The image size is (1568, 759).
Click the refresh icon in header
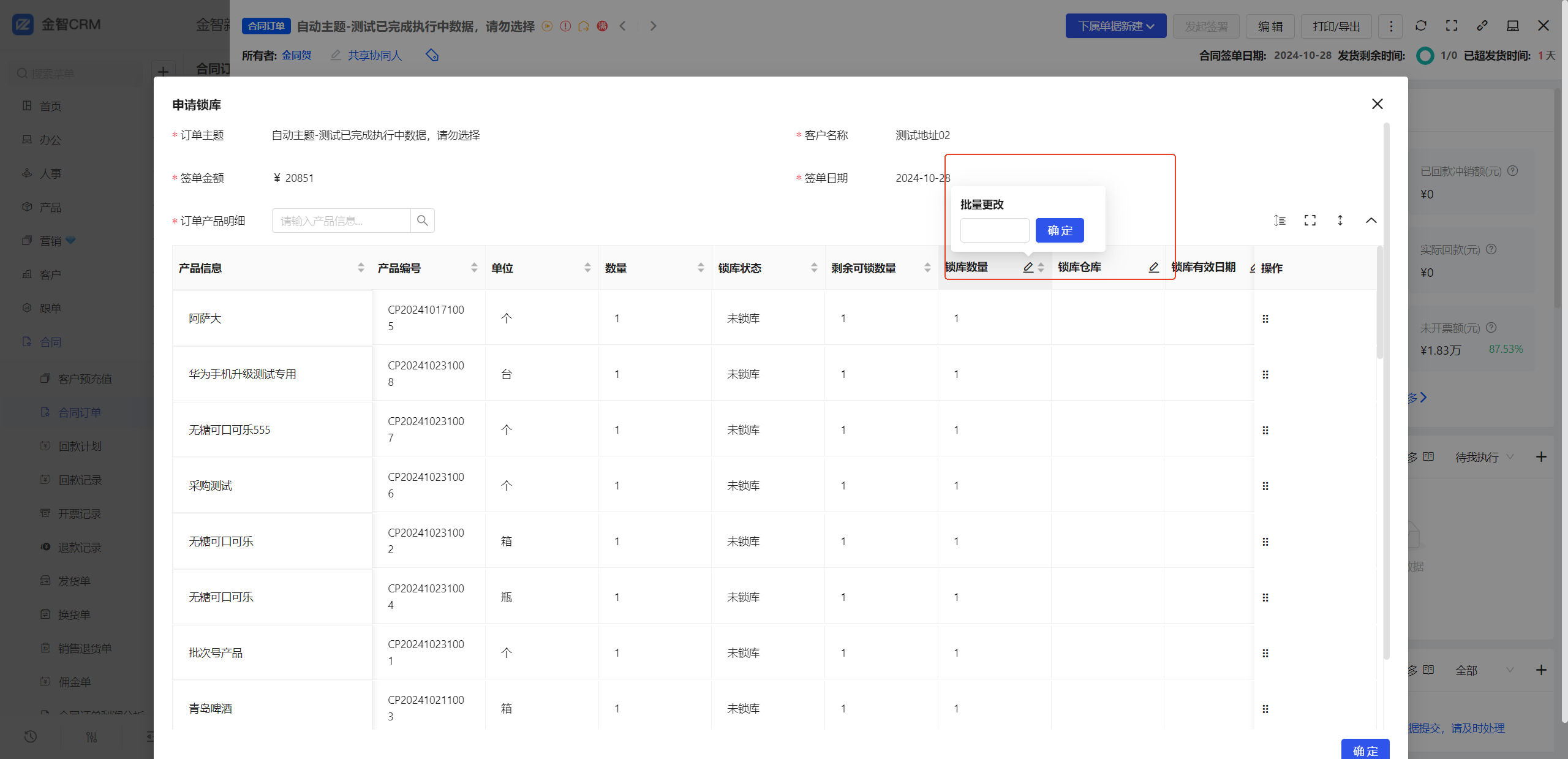(1421, 26)
